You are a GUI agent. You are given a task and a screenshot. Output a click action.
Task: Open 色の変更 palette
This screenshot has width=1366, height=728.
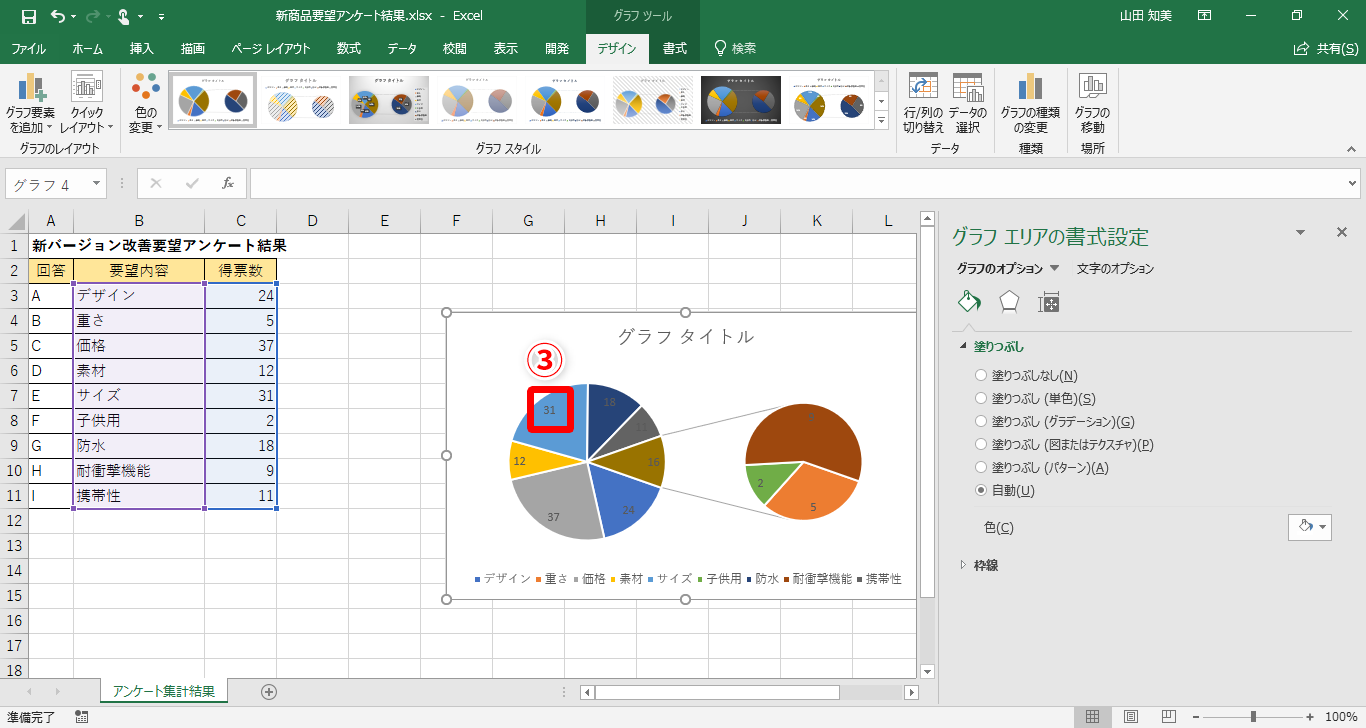(145, 104)
